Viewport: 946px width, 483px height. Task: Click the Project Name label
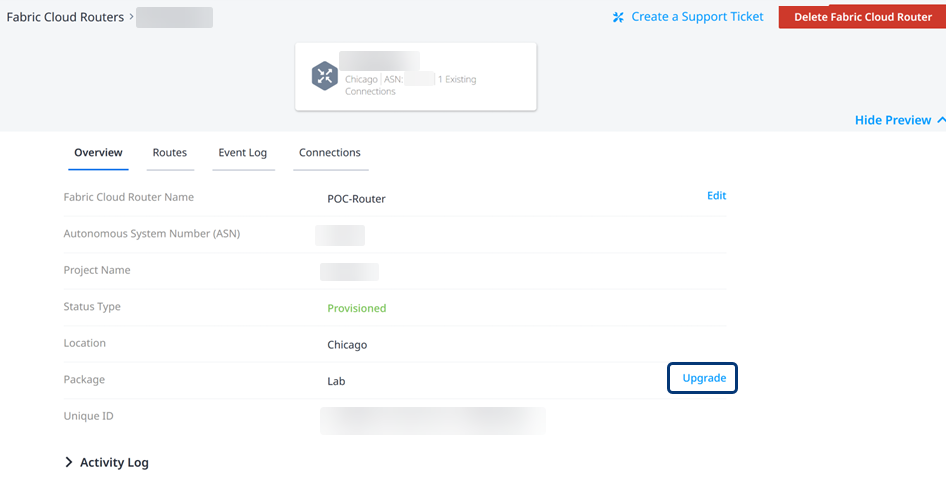(97, 270)
